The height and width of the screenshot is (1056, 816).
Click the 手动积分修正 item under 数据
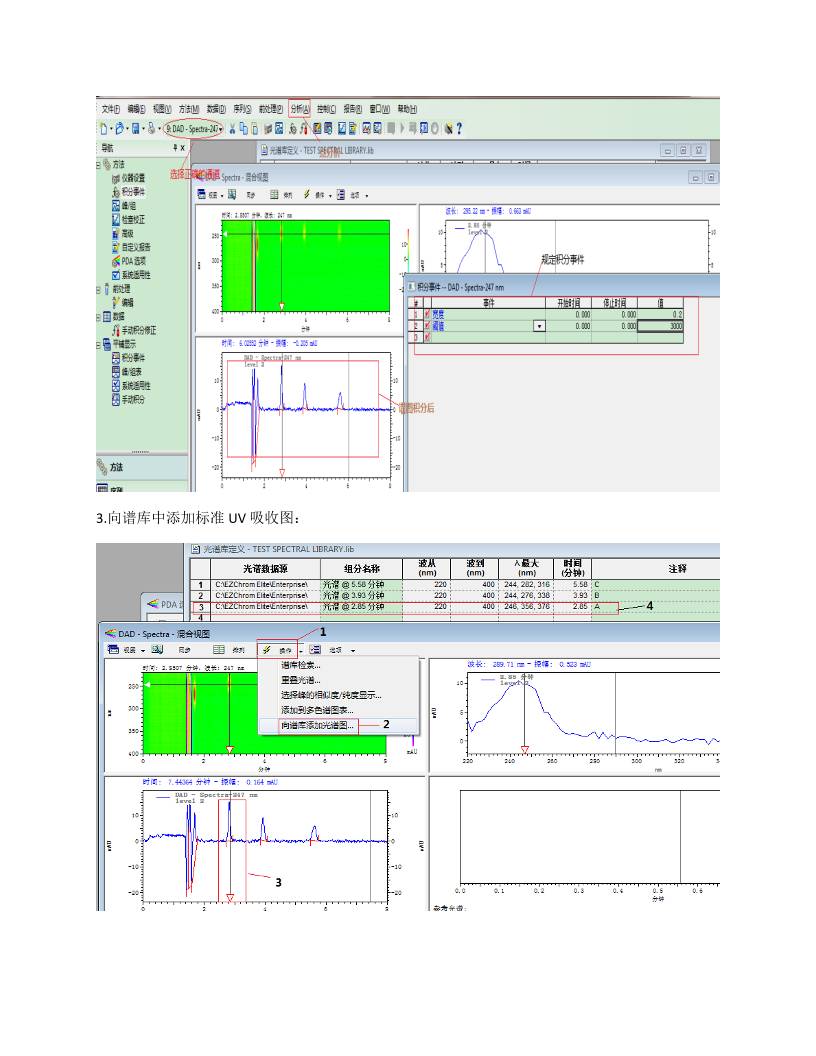click(x=139, y=329)
